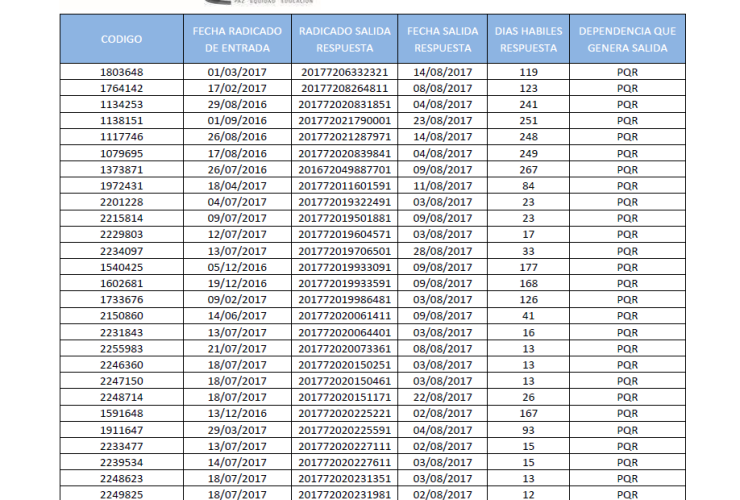
Task: Select code cell 1803648
Action: pyautogui.click(x=121, y=72)
